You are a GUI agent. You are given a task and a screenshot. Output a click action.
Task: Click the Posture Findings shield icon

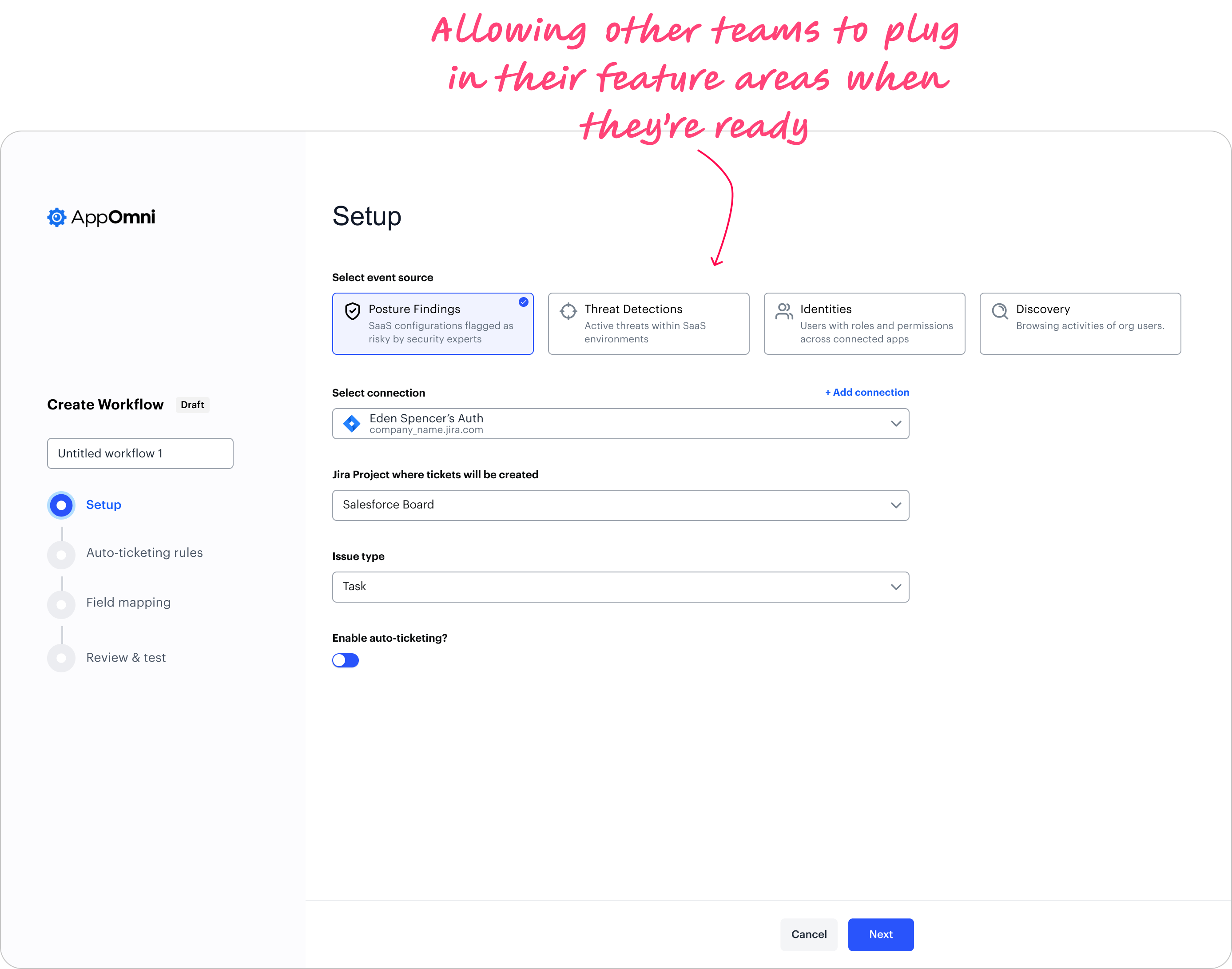[352, 311]
